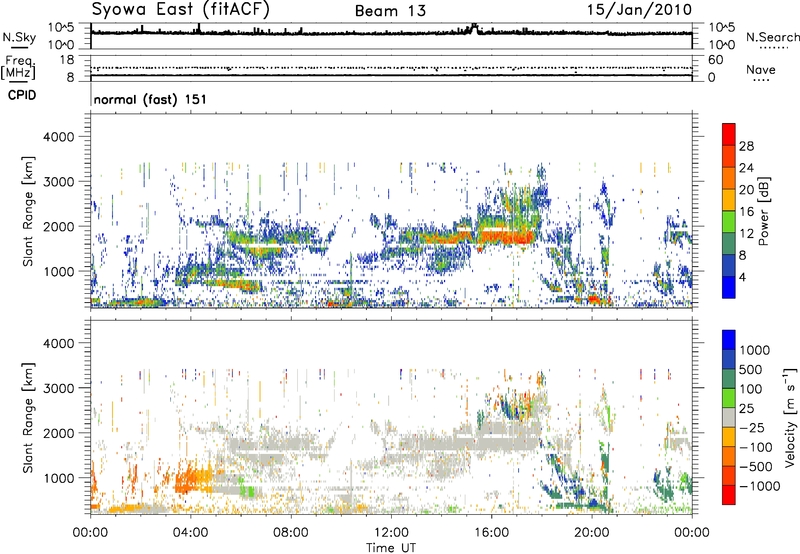Select the '-100' label on Velocity color bar

(x=756, y=447)
